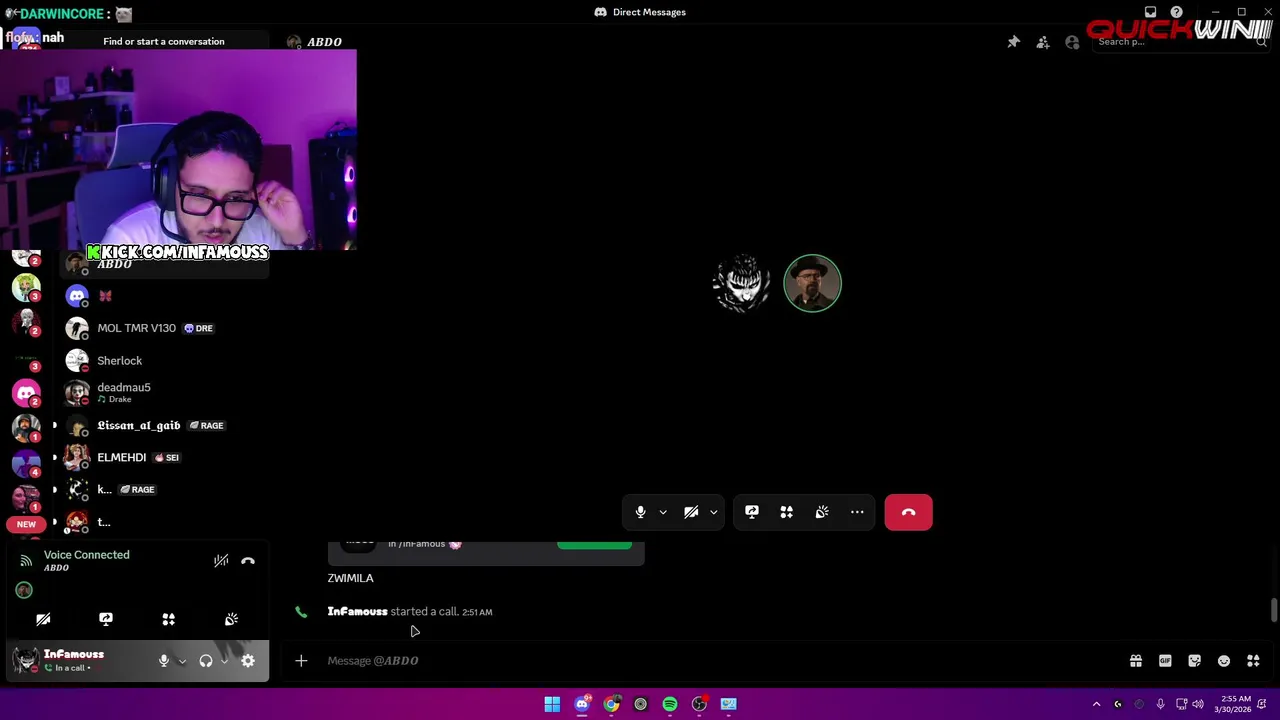Open DM with Lissan_al_gaib
Screen dimensions: 1280x720
point(164,425)
